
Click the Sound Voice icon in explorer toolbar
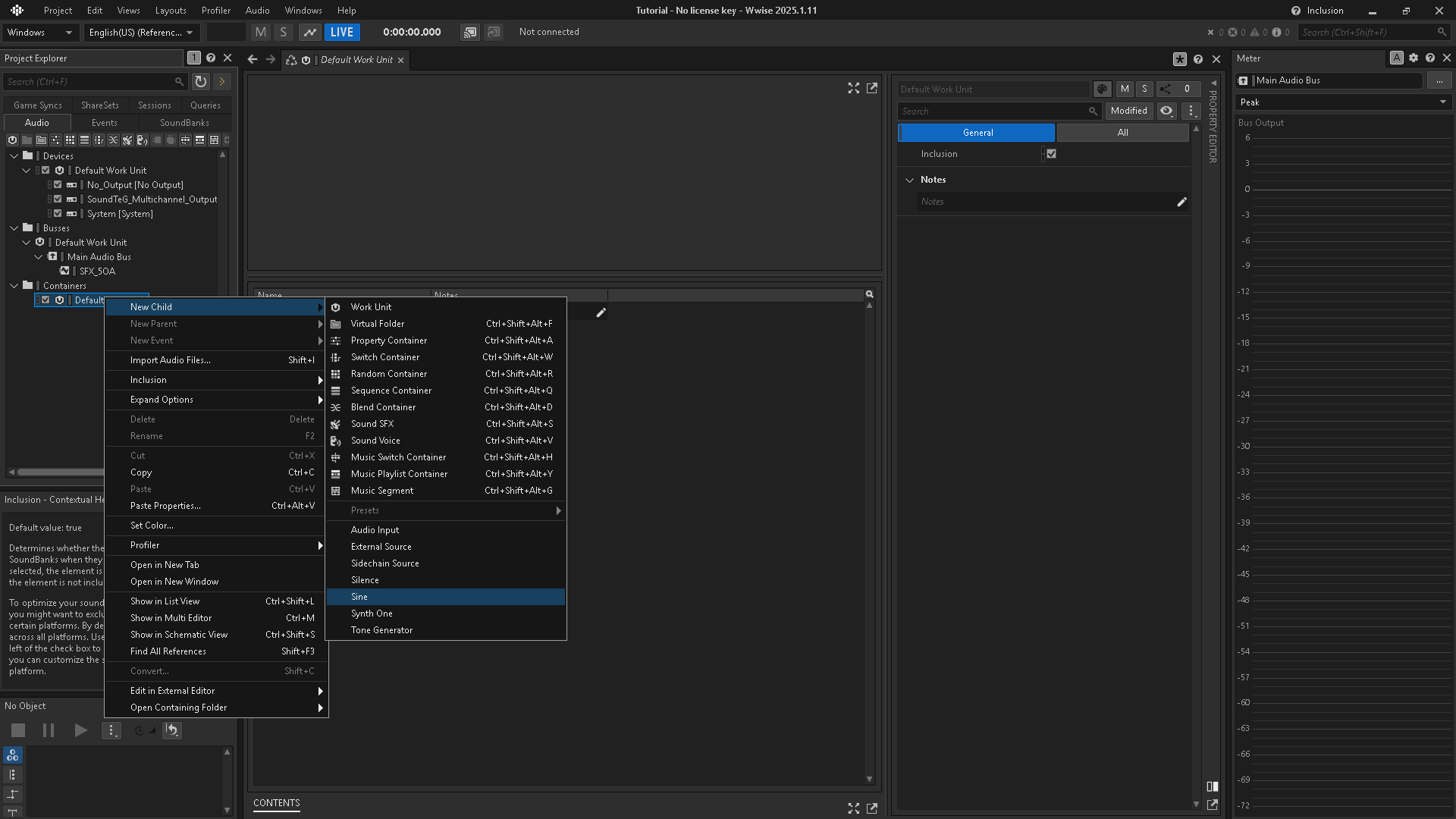point(142,140)
